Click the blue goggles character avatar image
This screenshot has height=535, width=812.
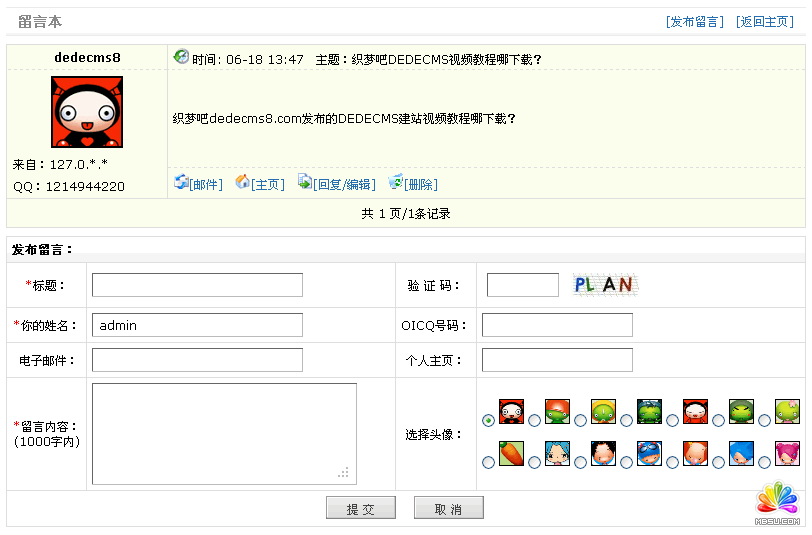649,454
